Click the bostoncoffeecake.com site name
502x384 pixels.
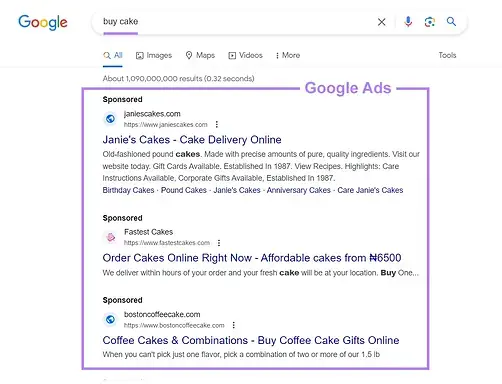tap(162, 314)
